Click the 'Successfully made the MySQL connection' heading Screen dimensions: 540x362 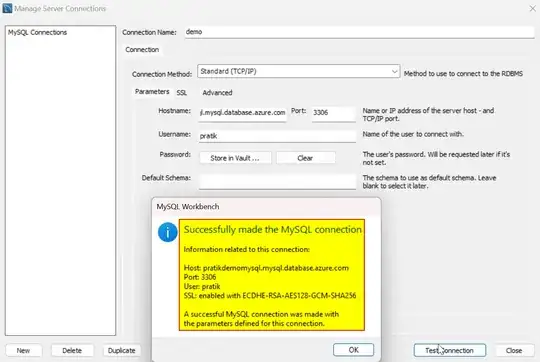click(x=272, y=230)
